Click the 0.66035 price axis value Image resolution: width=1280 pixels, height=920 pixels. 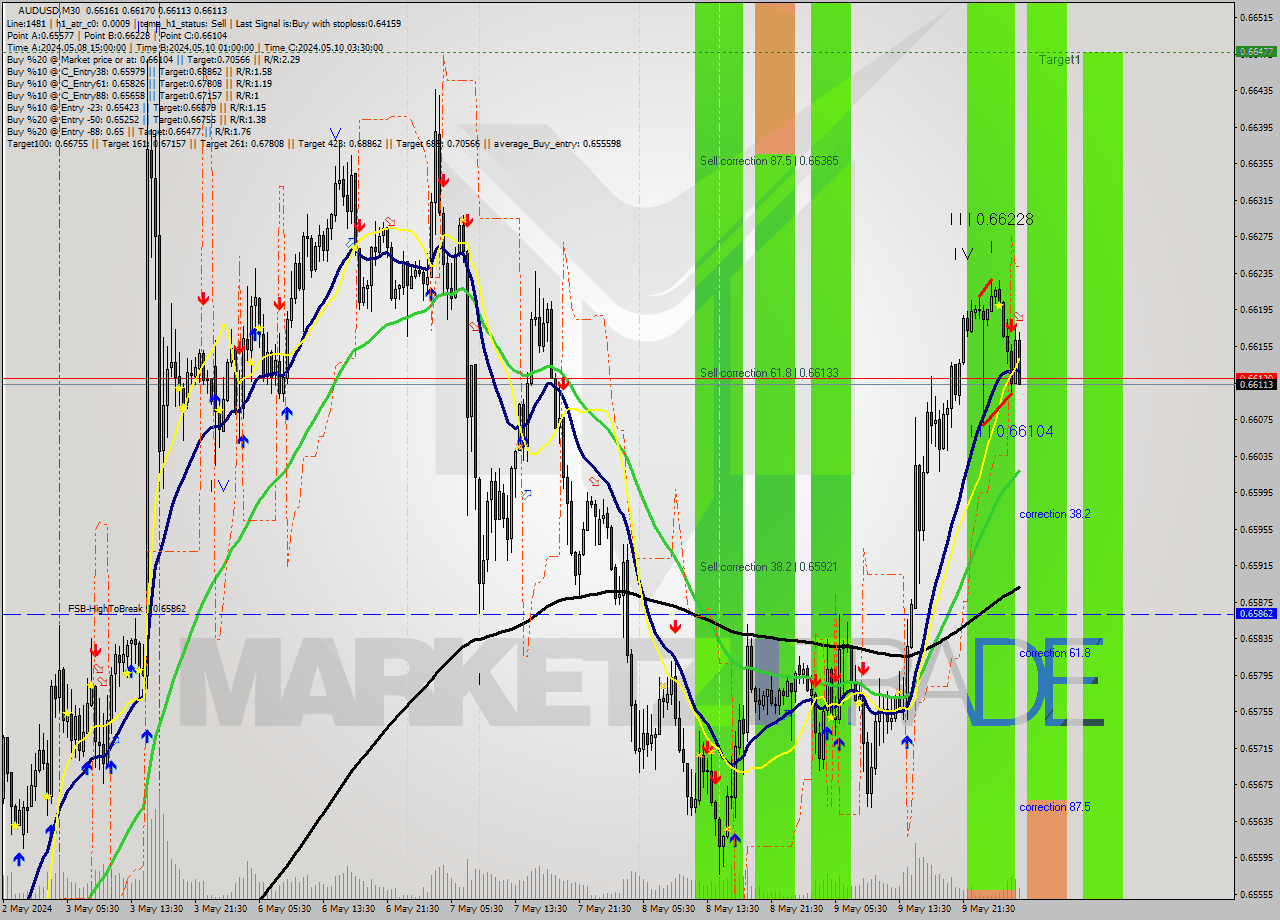(1256, 456)
